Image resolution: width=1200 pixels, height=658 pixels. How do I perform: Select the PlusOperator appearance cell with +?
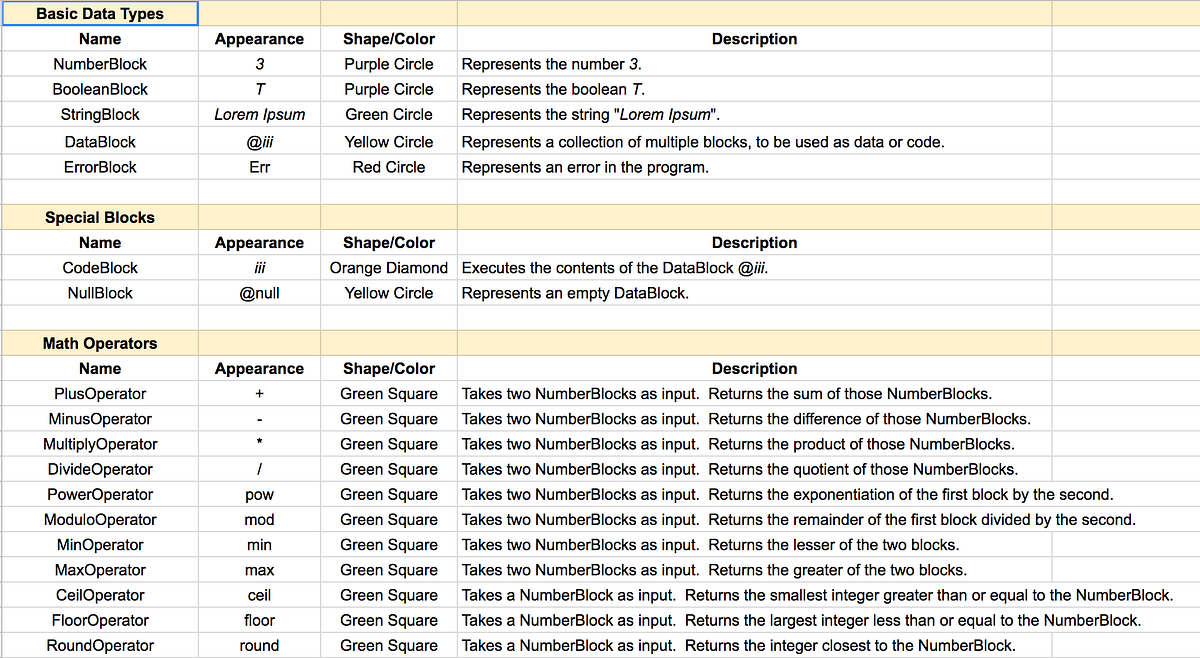tap(259, 393)
